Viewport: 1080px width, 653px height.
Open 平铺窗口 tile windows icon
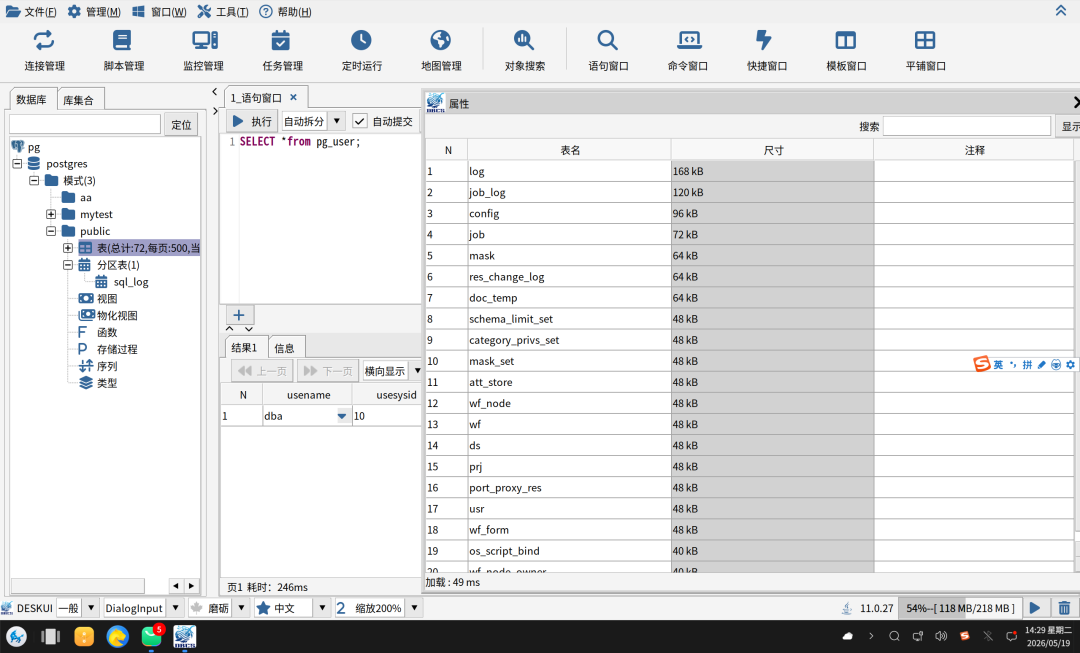(x=925, y=40)
